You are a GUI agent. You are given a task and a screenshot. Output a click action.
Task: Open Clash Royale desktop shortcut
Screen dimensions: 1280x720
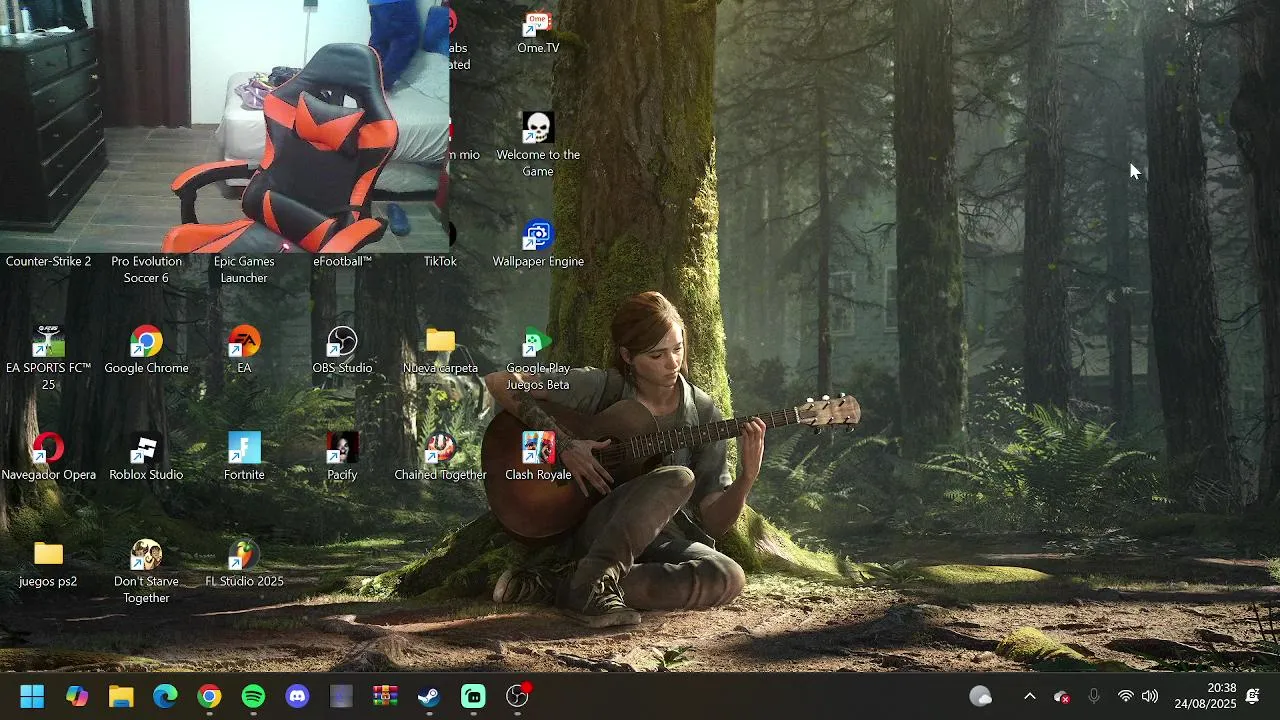538,457
